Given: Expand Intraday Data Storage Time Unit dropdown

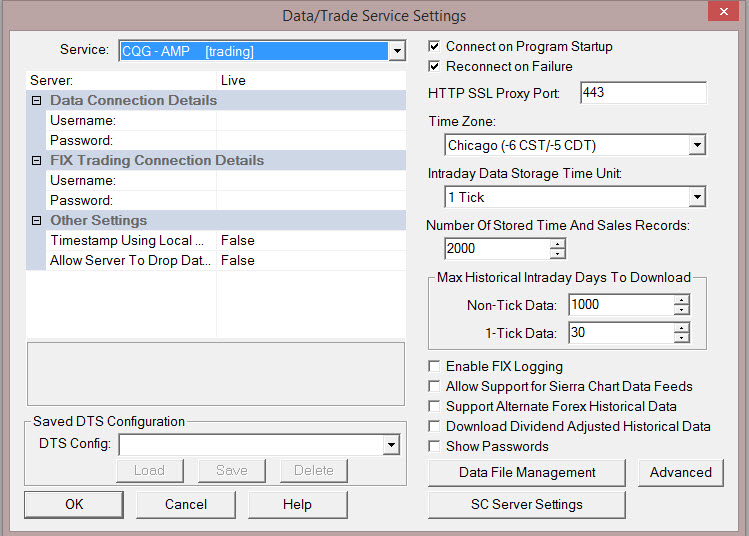Looking at the screenshot, I should click(x=697, y=198).
